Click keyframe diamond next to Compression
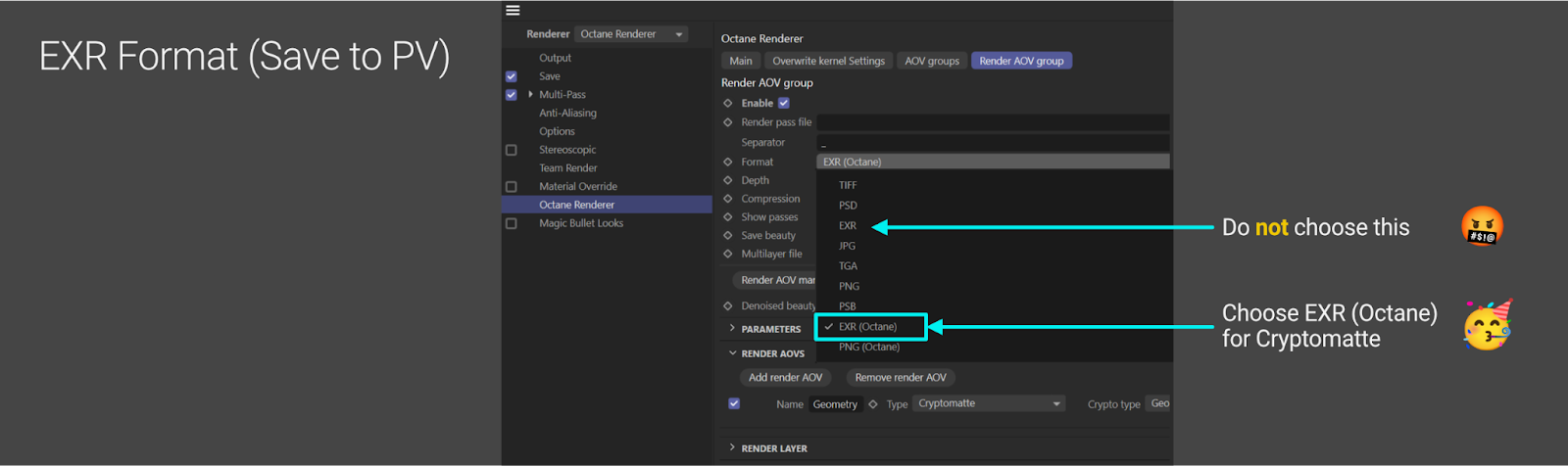This screenshot has width=1568, height=466. (x=728, y=199)
